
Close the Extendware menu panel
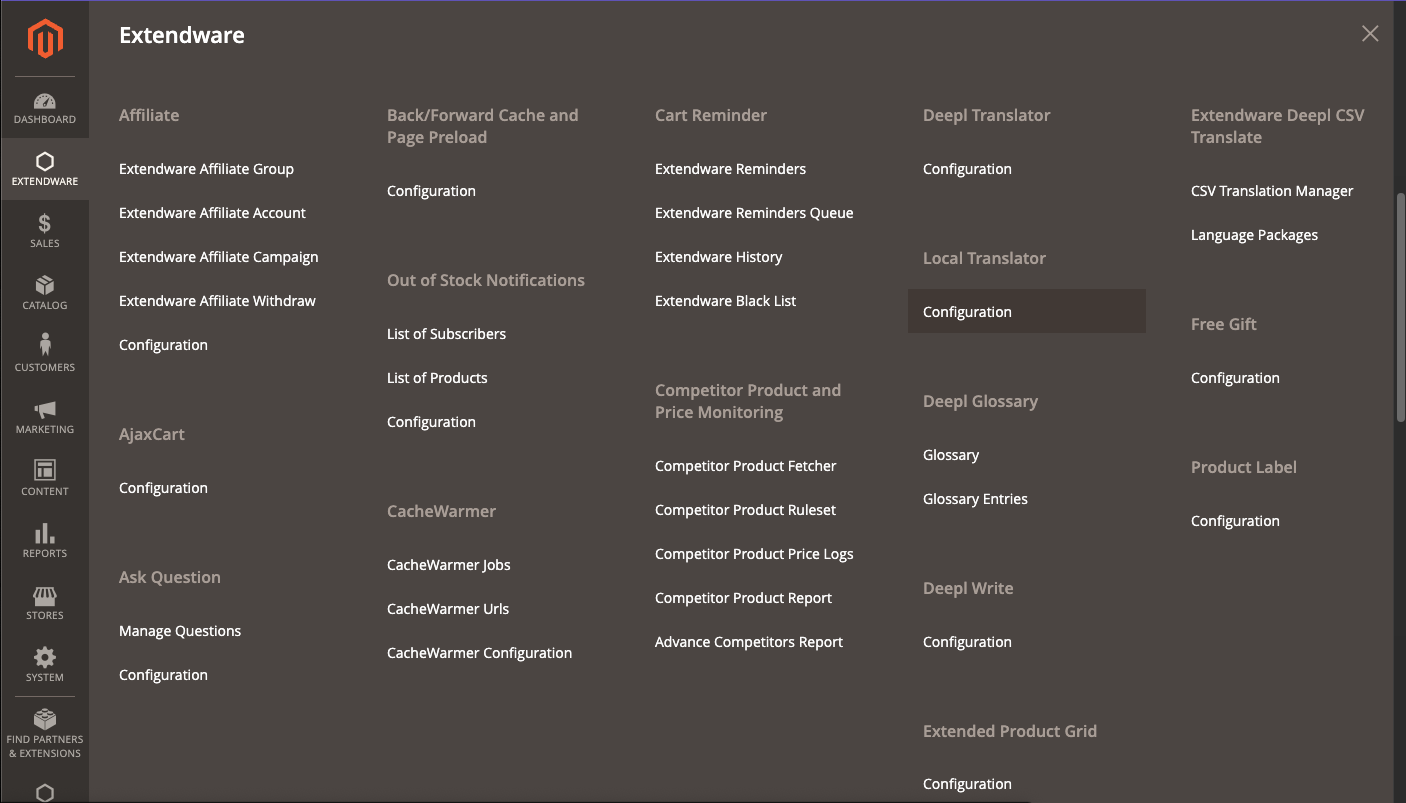click(1370, 34)
